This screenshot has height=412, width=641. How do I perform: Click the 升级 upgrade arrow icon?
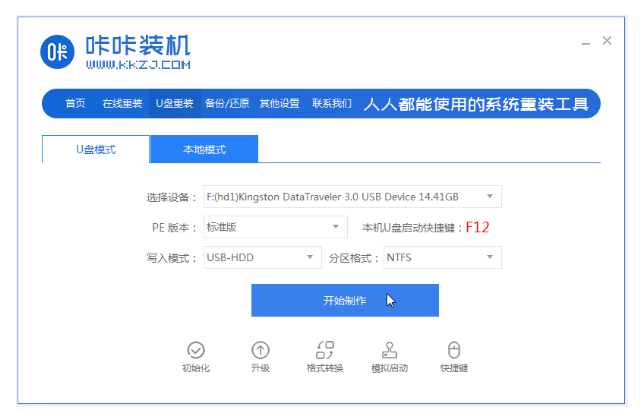260,350
